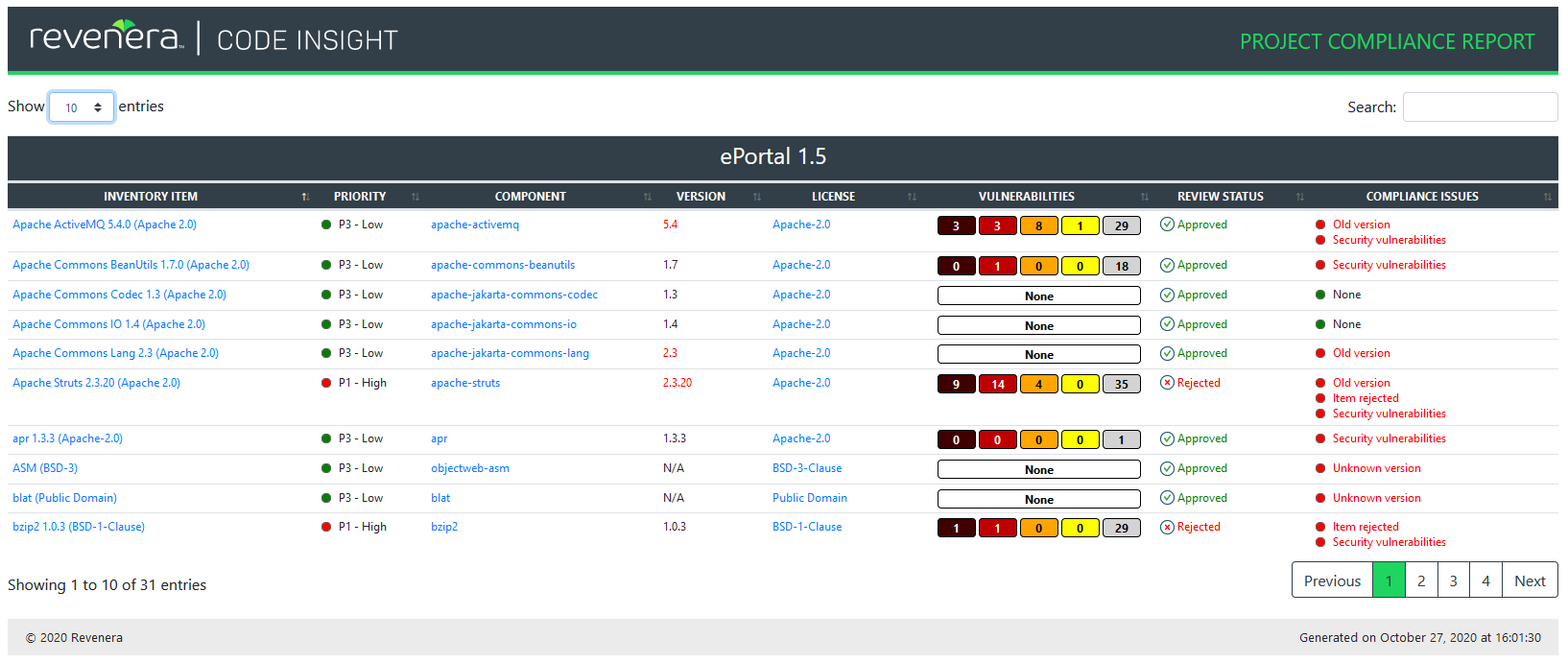The image size is (1568, 663).
Task: Open objectweb-asm component link
Action: tap(470, 468)
